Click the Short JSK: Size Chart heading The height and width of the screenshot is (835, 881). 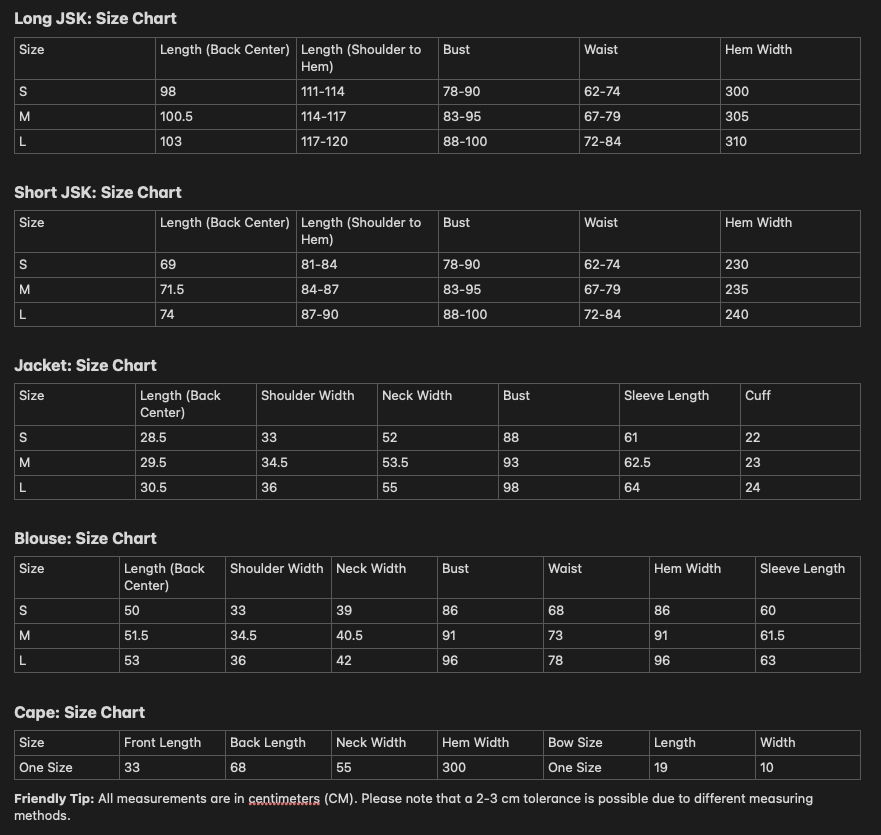(x=98, y=192)
